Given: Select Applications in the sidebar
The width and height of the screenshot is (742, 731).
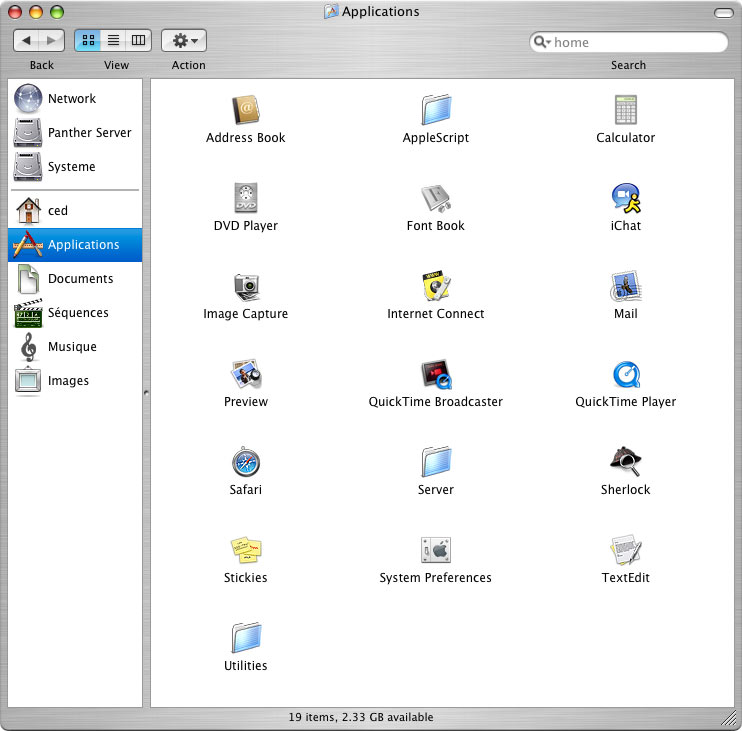Looking at the screenshot, I should [x=75, y=245].
